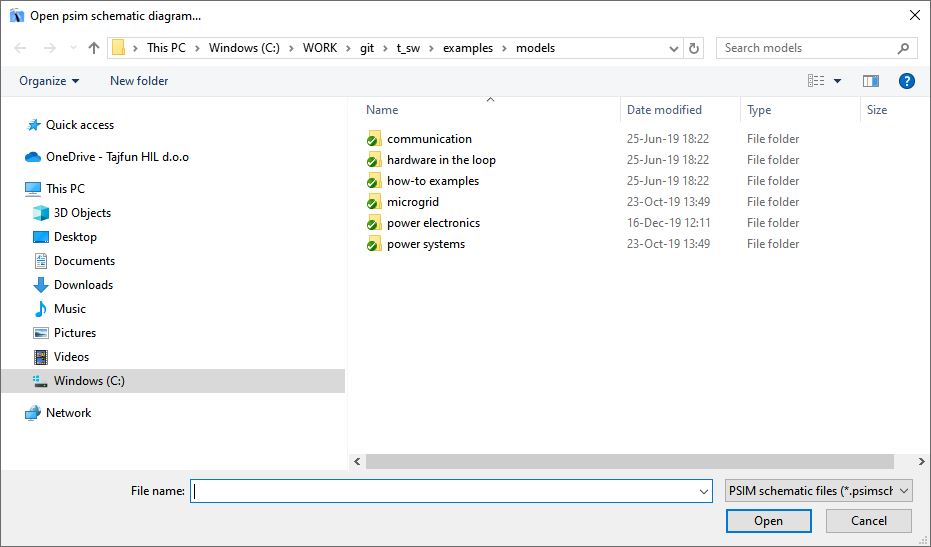The width and height of the screenshot is (931, 547).
Task: Focus the Search models input field
Action: click(x=808, y=48)
